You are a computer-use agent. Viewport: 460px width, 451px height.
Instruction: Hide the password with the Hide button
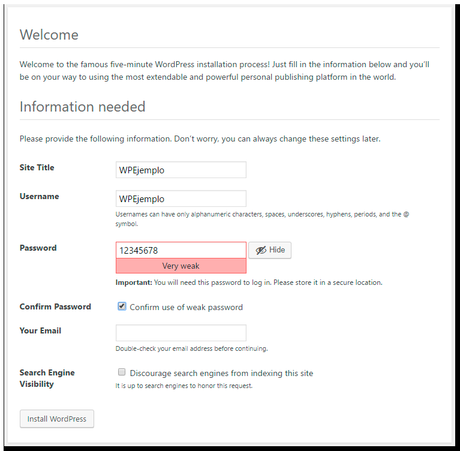coord(270,250)
